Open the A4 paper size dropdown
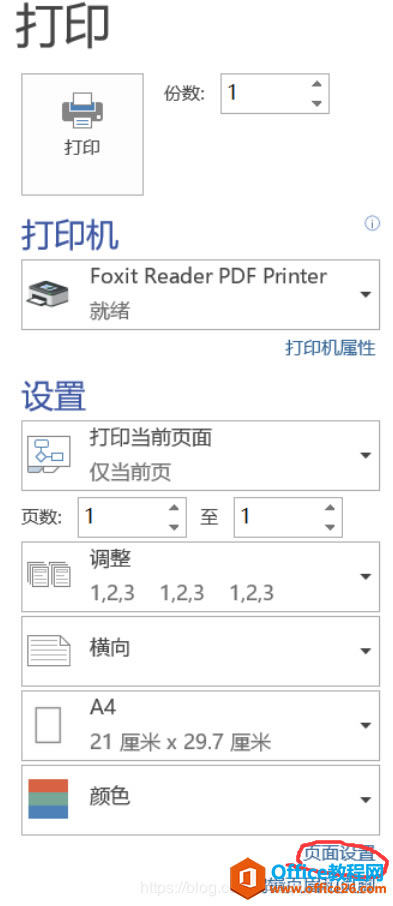This screenshot has width=393, height=906. pos(201,726)
